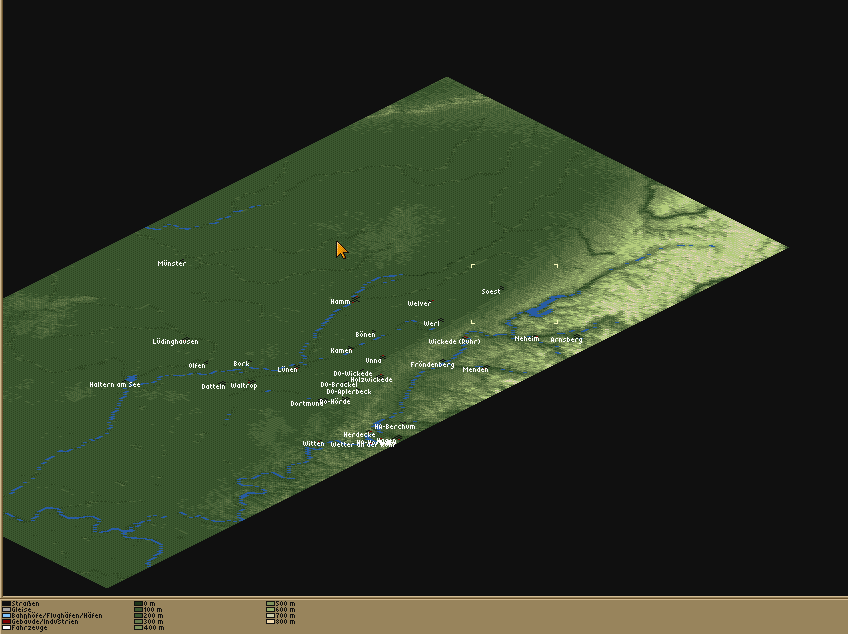Select the Gebäude/Industrien legend entry

[45, 622]
